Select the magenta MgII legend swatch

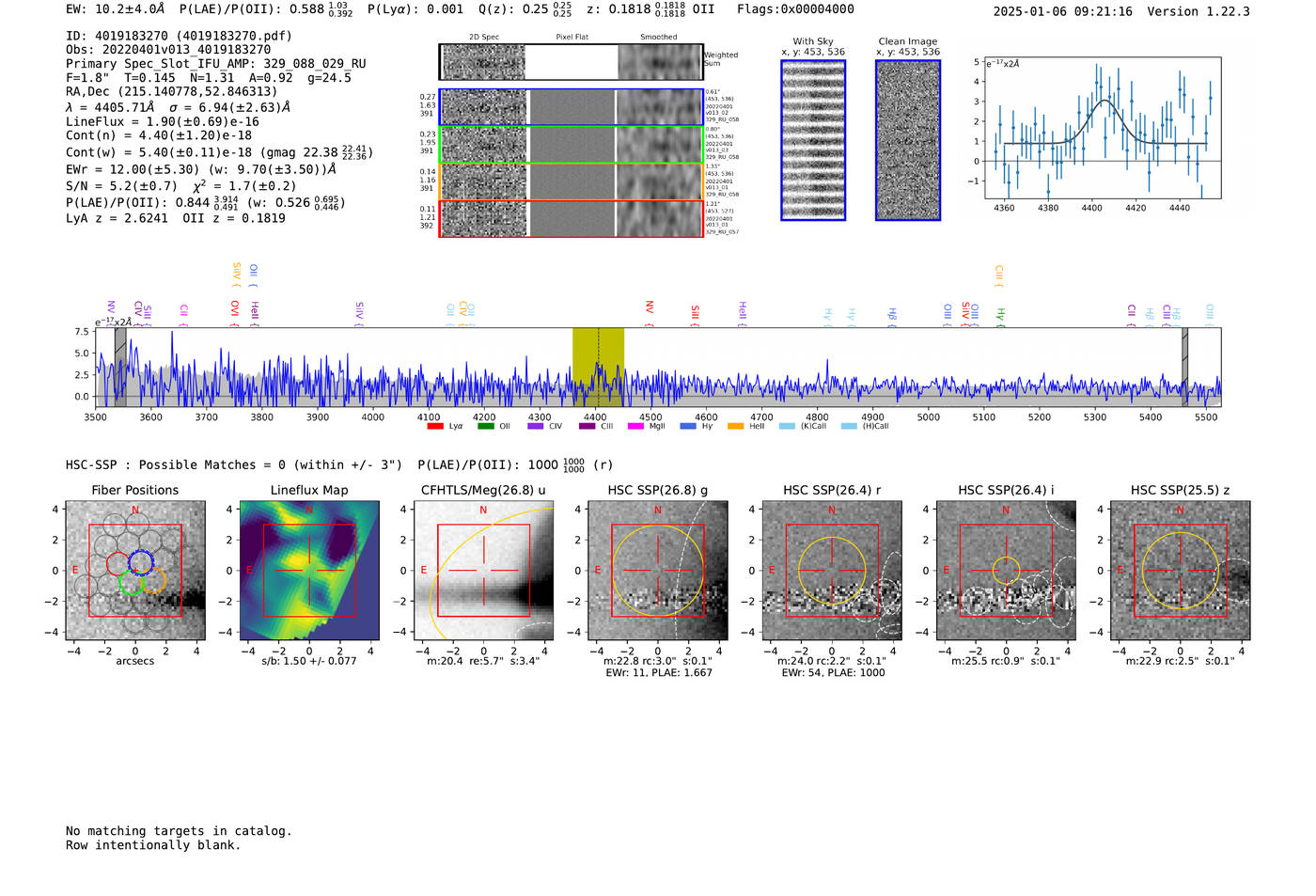[x=636, y=426]
